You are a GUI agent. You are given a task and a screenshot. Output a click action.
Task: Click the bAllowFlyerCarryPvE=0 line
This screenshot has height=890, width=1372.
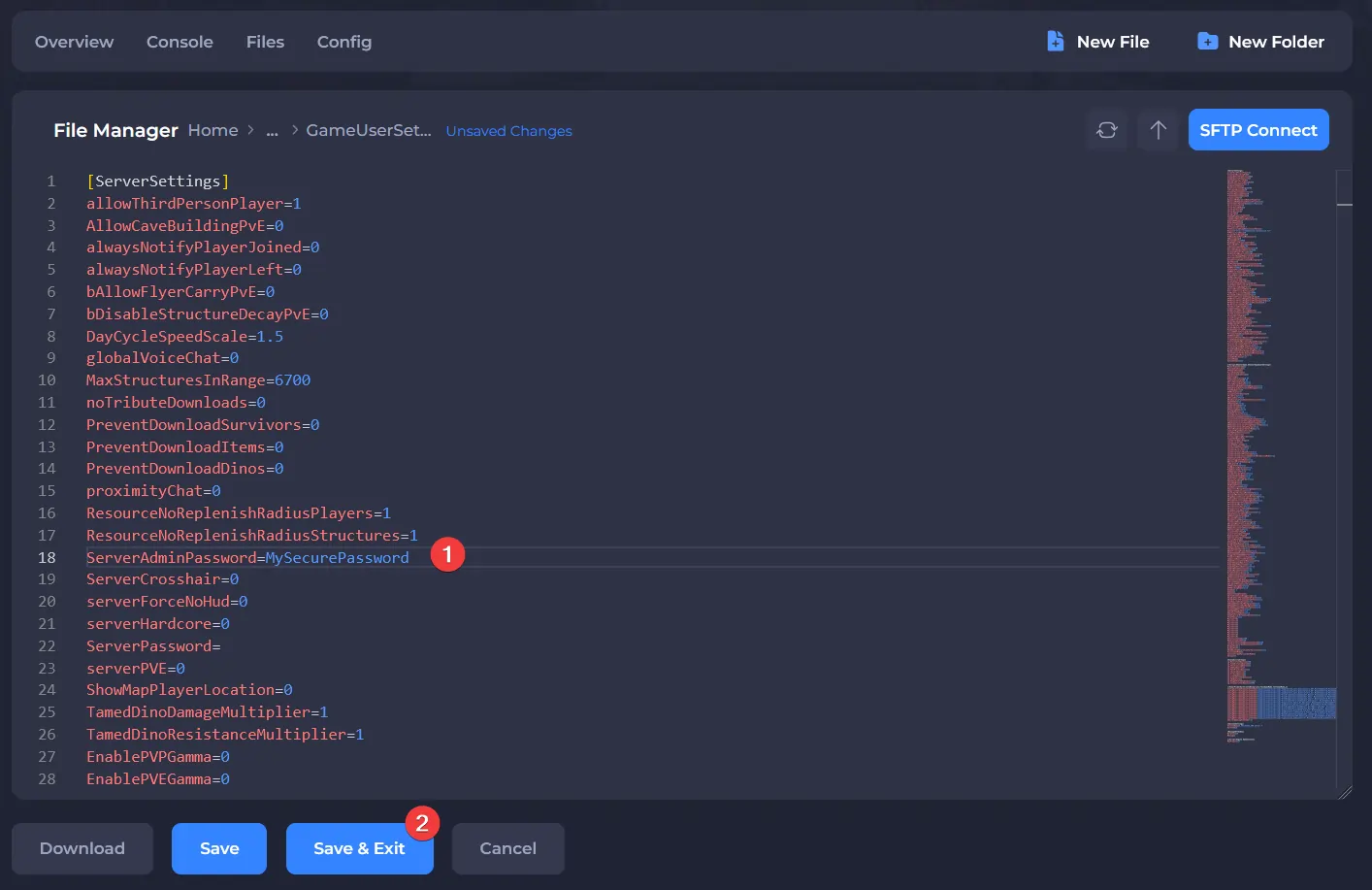tap(180, 292)
